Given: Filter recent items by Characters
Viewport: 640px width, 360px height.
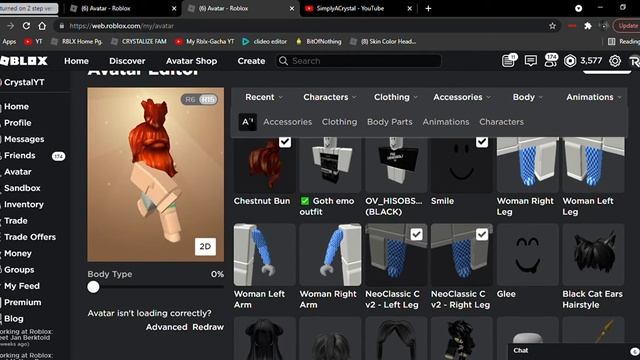Looking at the screenshot, I should point(501,122).
